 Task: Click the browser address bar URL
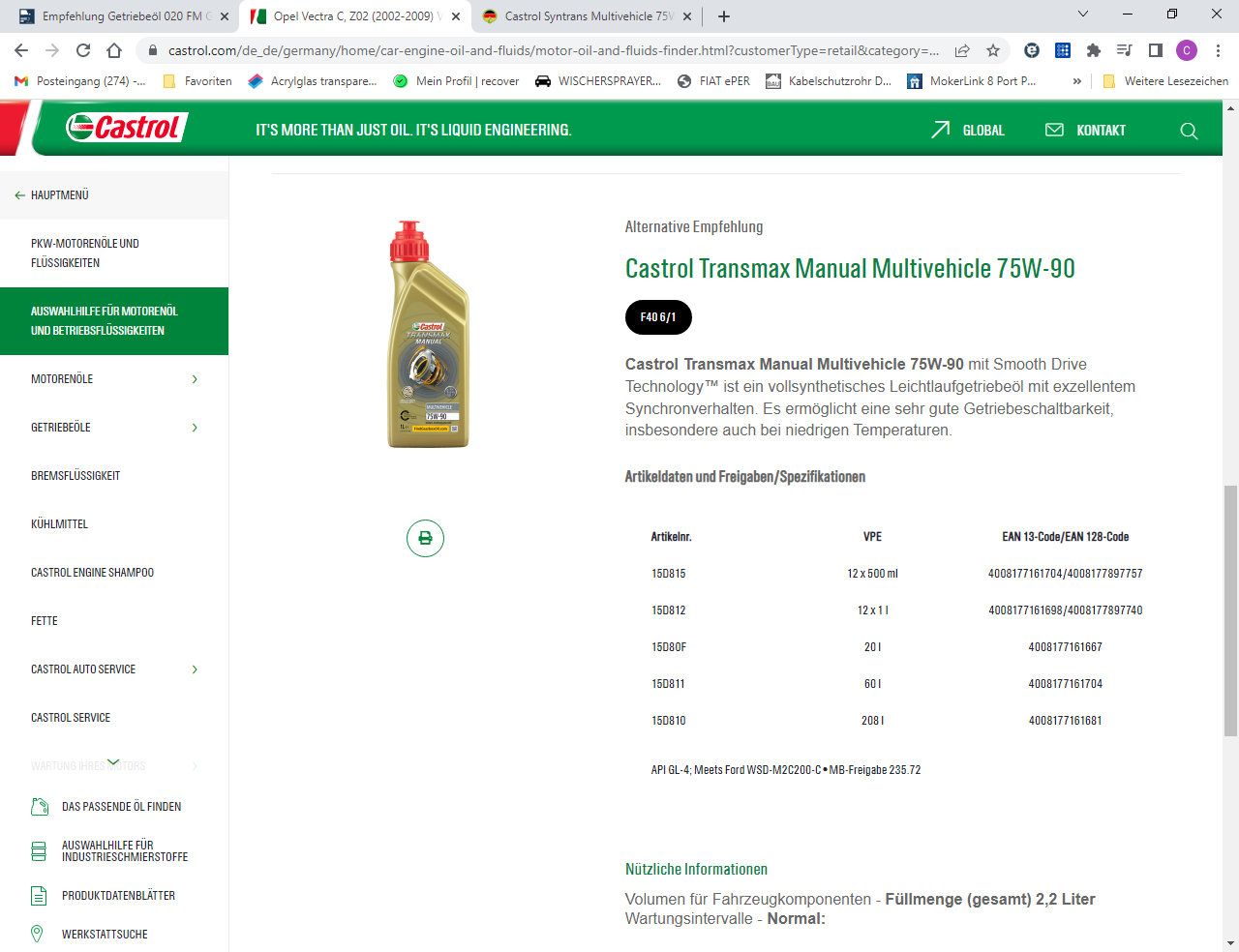coord(553,50)
